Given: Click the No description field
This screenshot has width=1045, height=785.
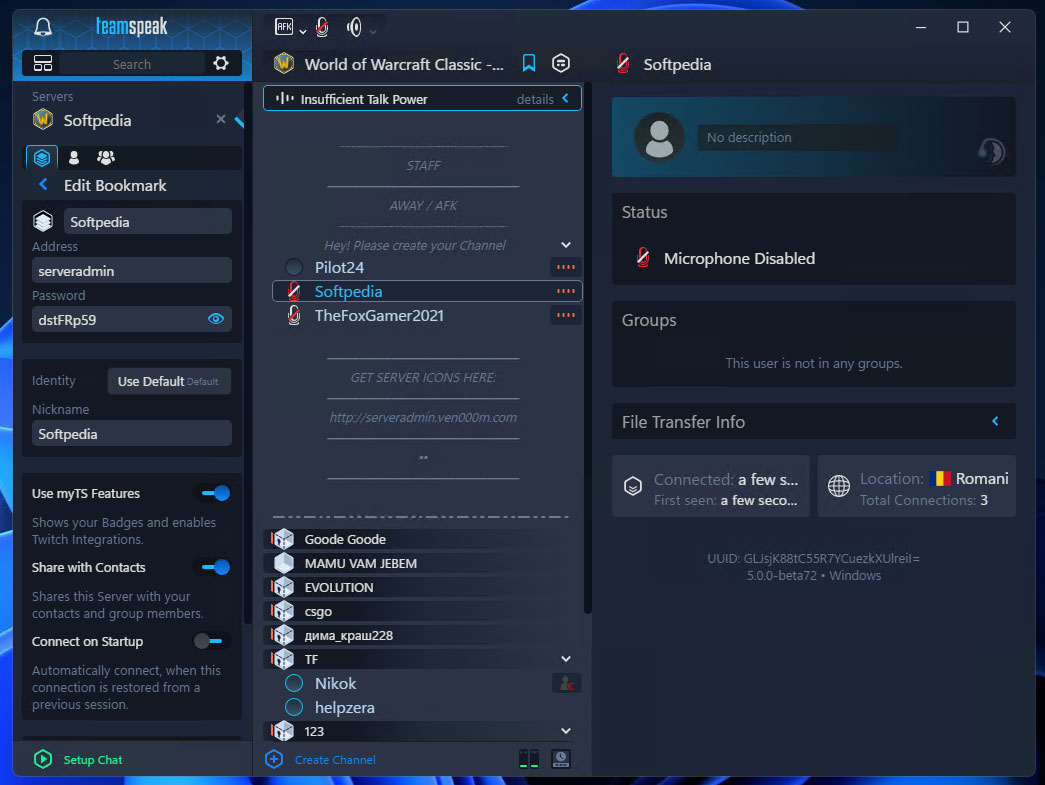Looking at the screenshot, I should pyautogui.click(x=797, y=137).
